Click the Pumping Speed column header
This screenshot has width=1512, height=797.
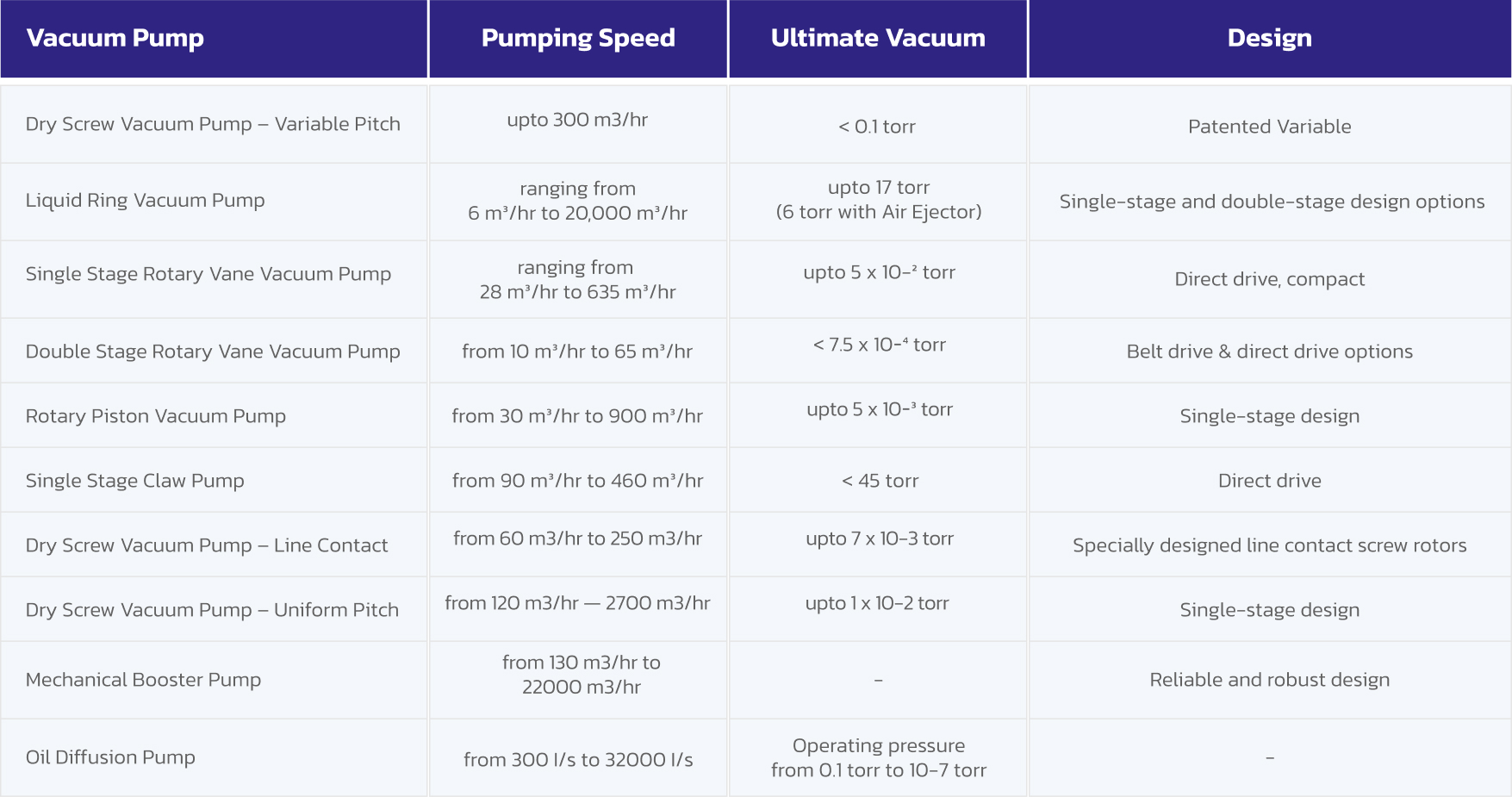pyautogui.click(x=578, y=38)
